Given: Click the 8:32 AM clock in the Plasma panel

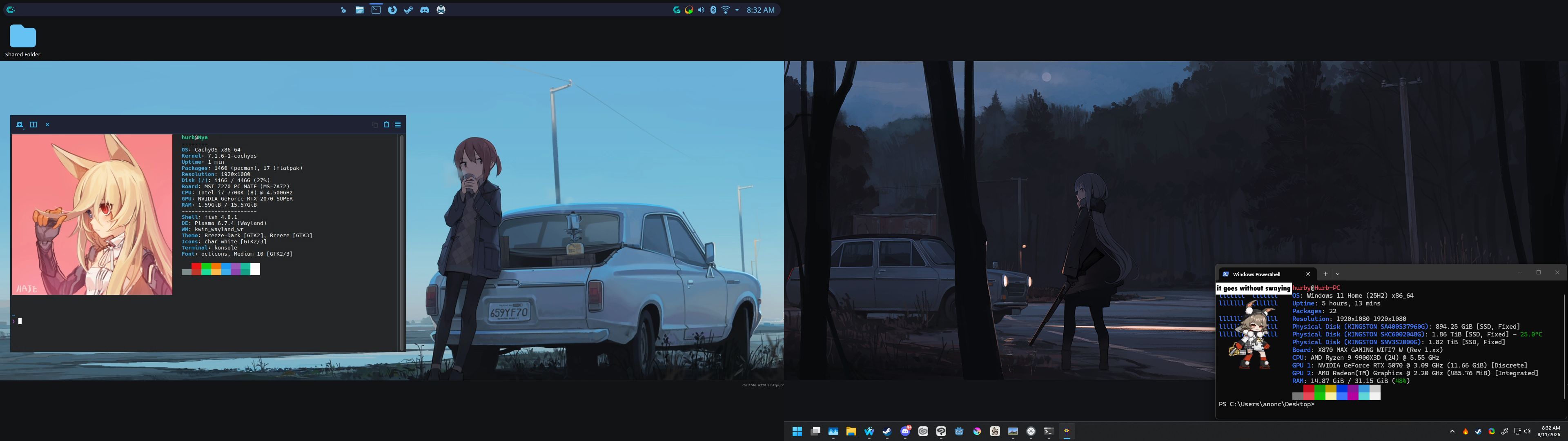Looking at the screenshot, I should tap(761, 10).
